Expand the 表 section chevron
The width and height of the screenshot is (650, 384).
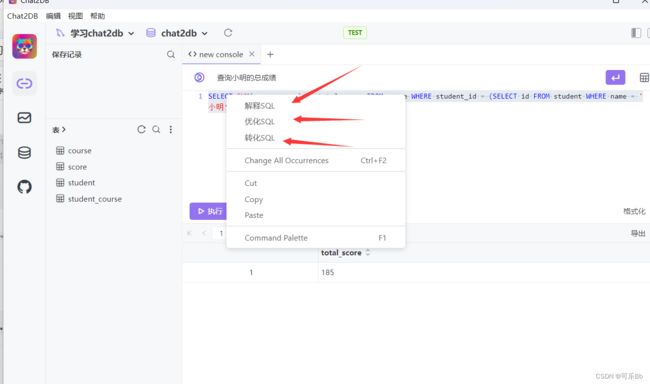click(63, 129)
